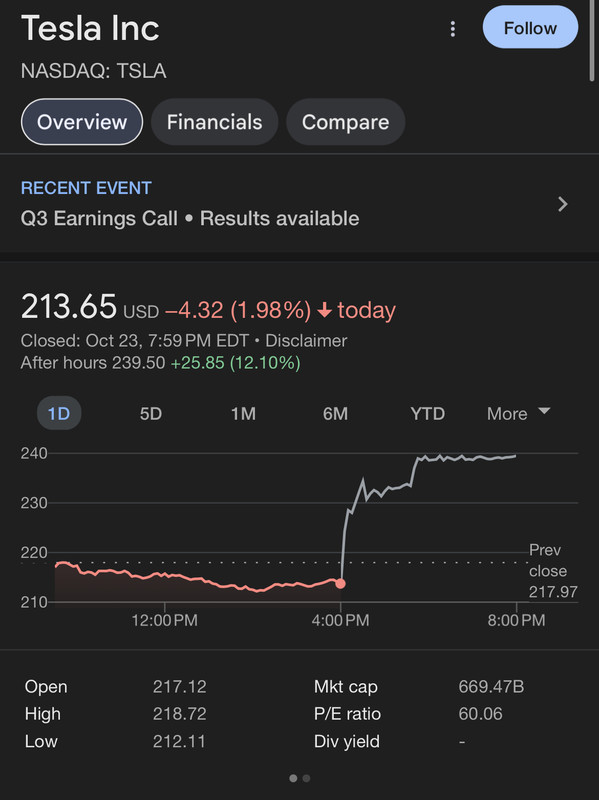Screen dimensions: 599x800
Task: Click the dropdown arrow beside More
Action: coord(544,411)
